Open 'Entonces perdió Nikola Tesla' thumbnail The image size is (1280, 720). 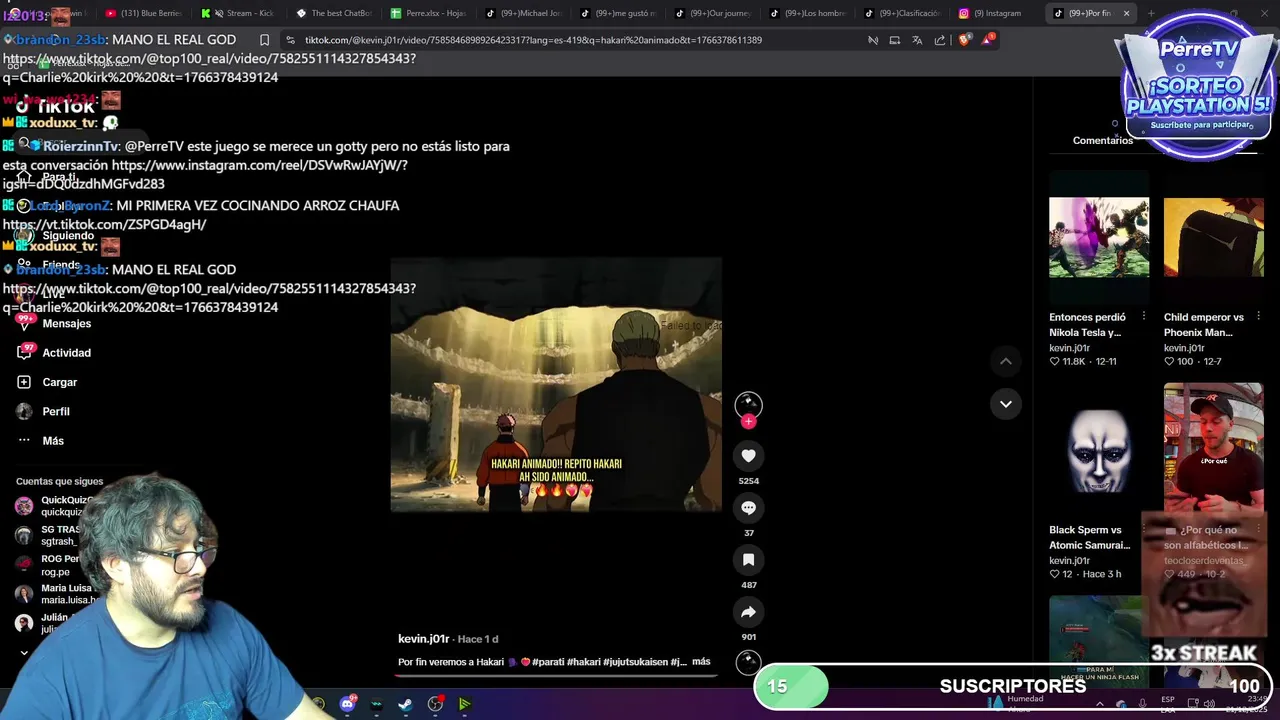(x=1099, y=237)
